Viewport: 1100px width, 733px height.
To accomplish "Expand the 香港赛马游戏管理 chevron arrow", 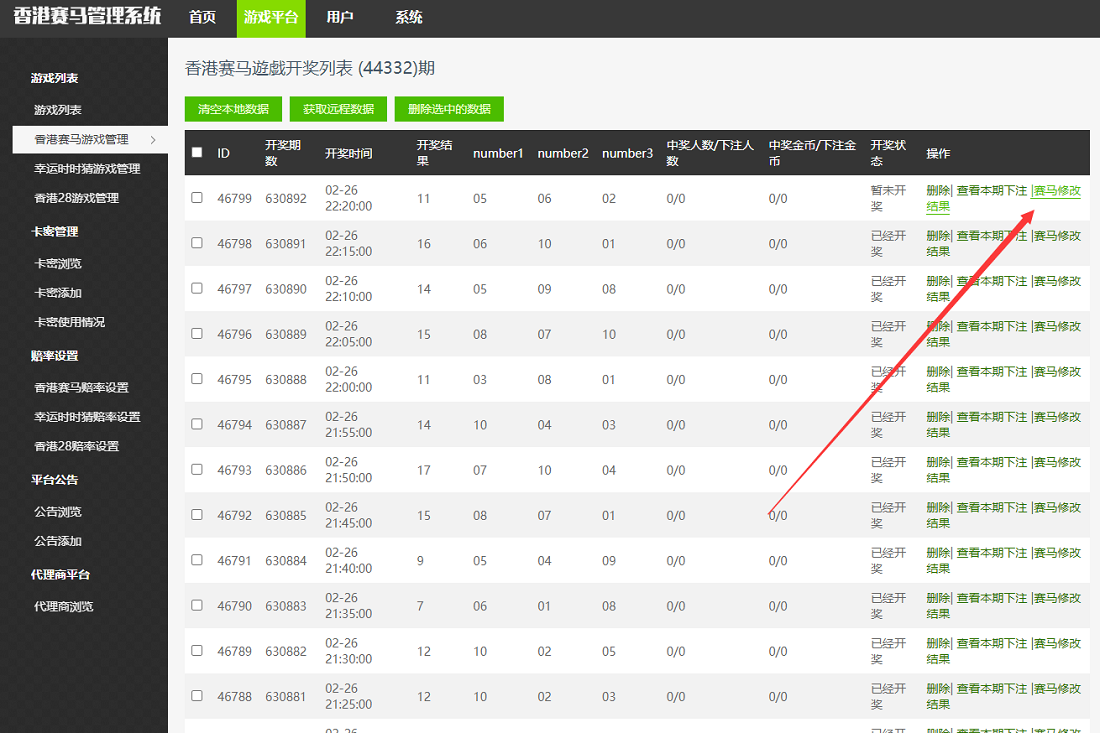I will click(152, 140).
